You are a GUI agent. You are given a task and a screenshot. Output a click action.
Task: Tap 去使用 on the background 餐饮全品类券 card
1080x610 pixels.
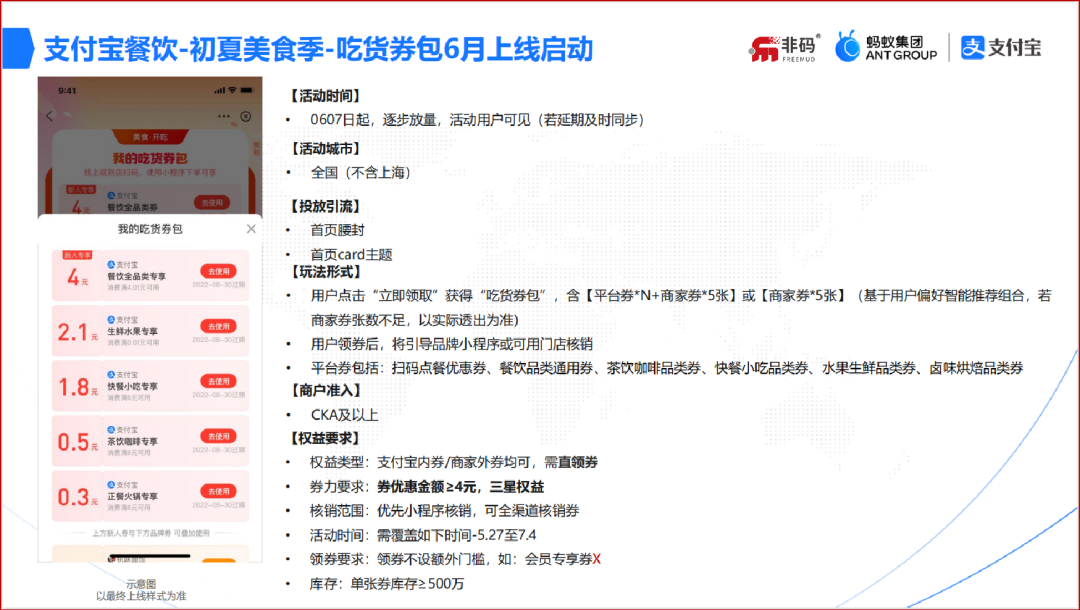(212, 202)
